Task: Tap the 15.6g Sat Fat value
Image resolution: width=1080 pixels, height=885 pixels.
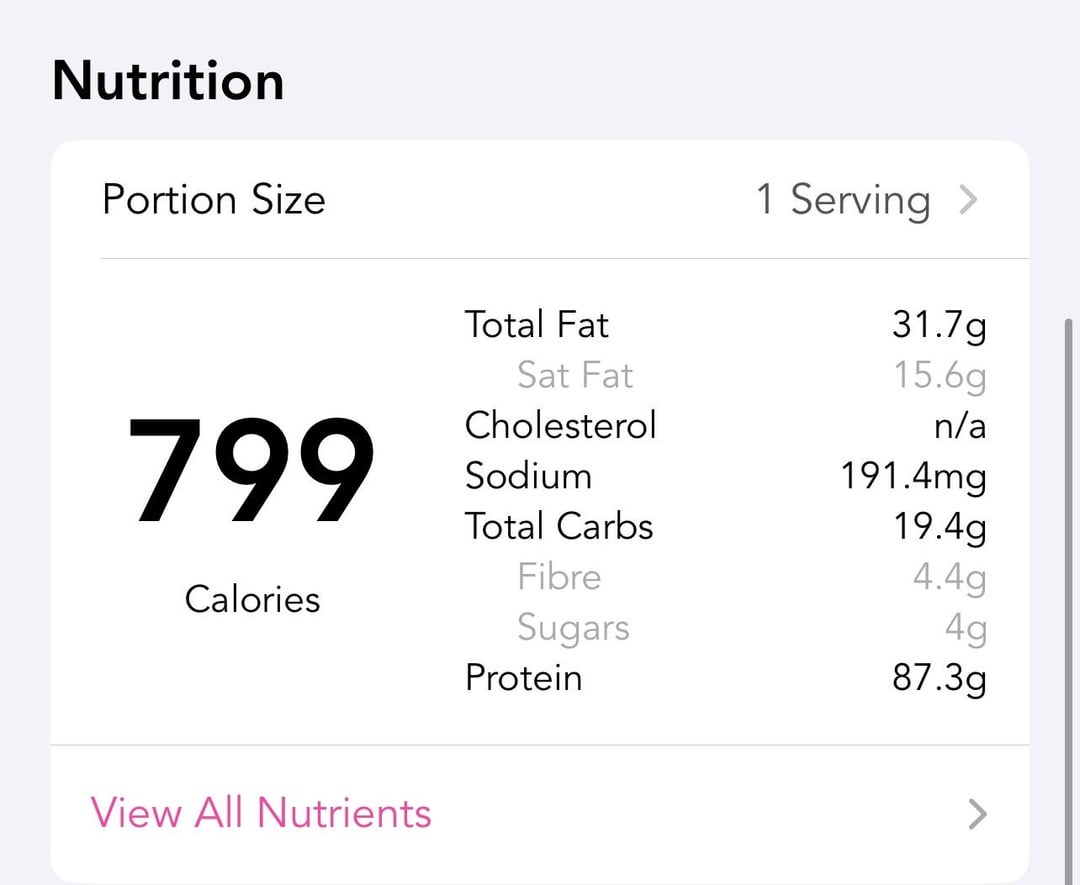Action: (x=939, y=375)
